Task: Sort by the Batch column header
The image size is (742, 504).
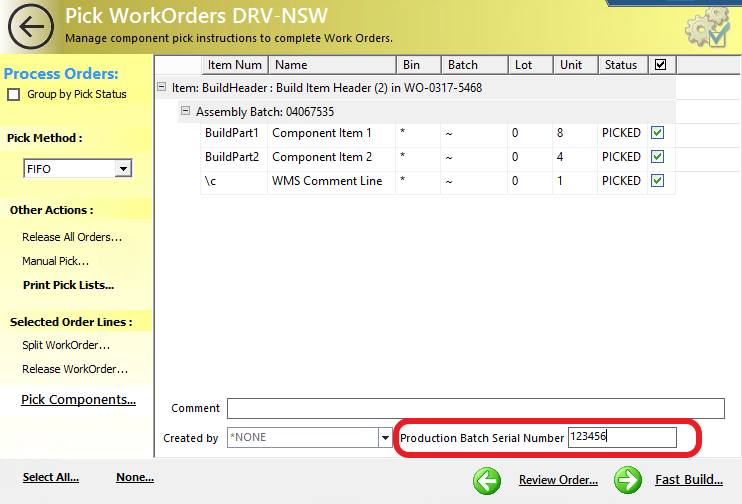Action: (475, 65)
